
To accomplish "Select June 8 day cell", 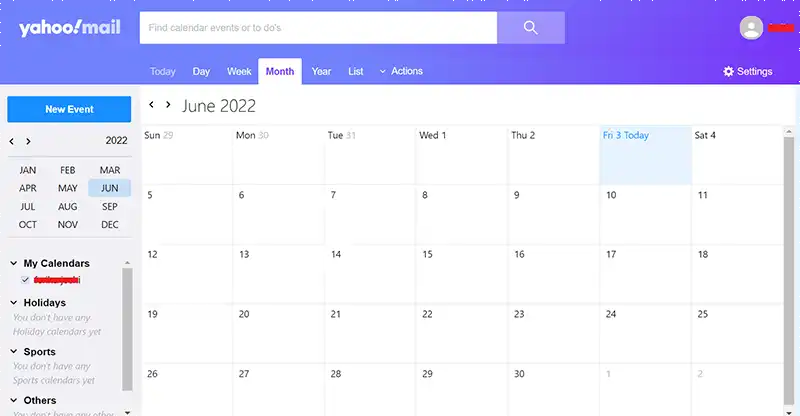I will (462, 215).
